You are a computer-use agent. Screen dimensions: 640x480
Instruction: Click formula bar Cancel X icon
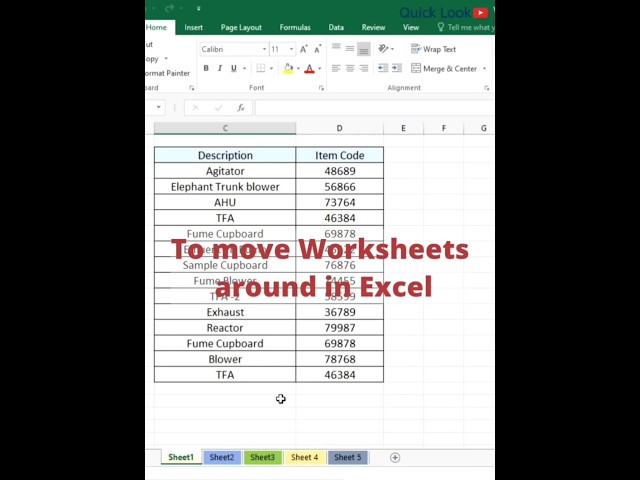coord(195,108)
